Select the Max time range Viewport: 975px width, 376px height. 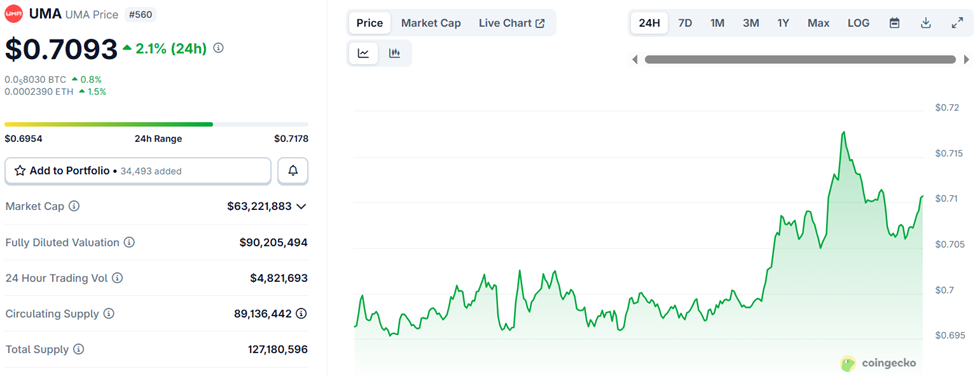(x=818, y=23)
